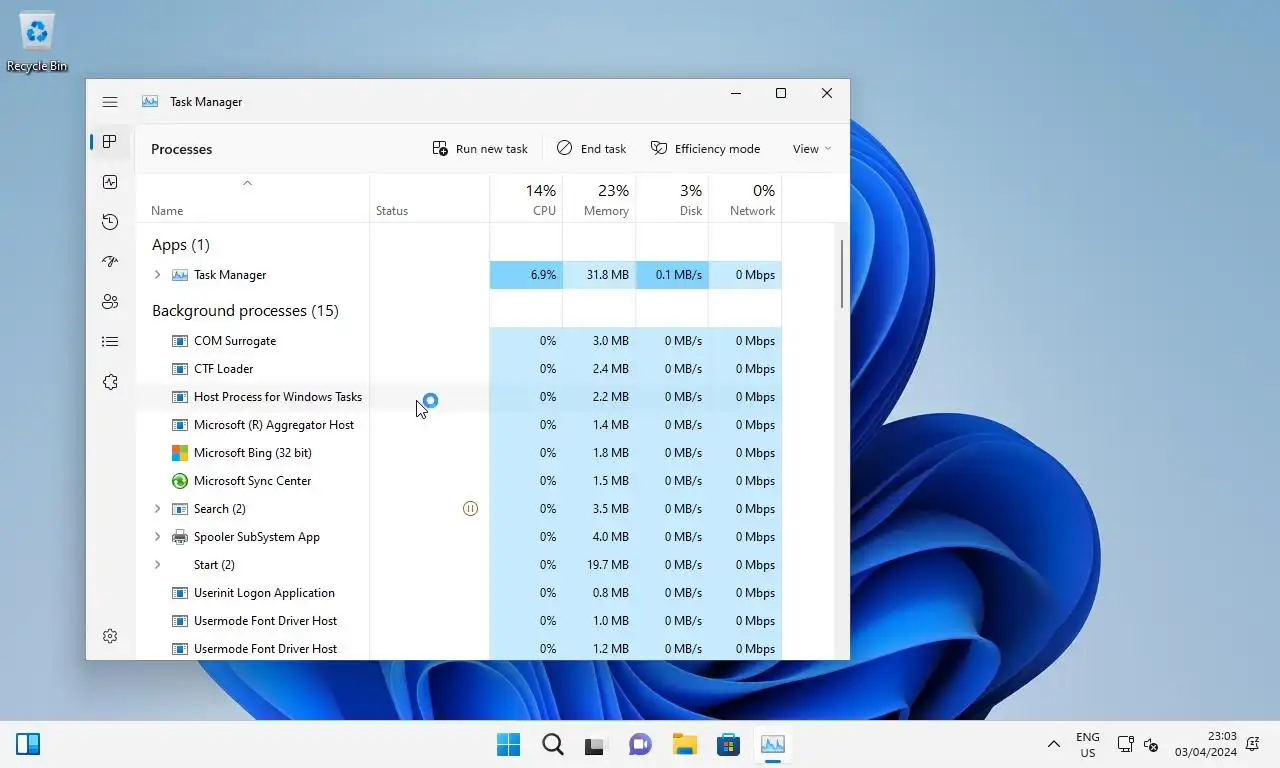Viewport: 1280px width, 768px height.
Task: Click the Microsoft Sync Center icon
Action: point(180,481)
